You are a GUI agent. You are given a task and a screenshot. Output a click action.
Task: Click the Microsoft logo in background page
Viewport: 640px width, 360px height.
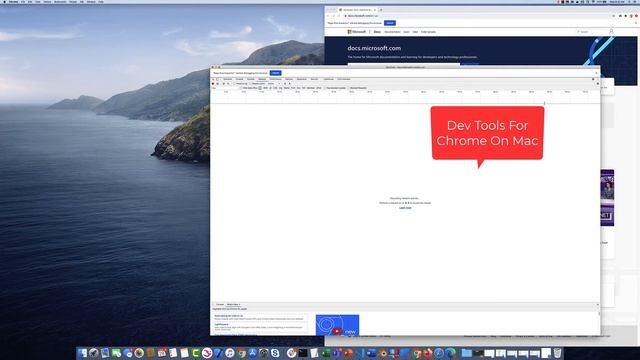(357, 31)
